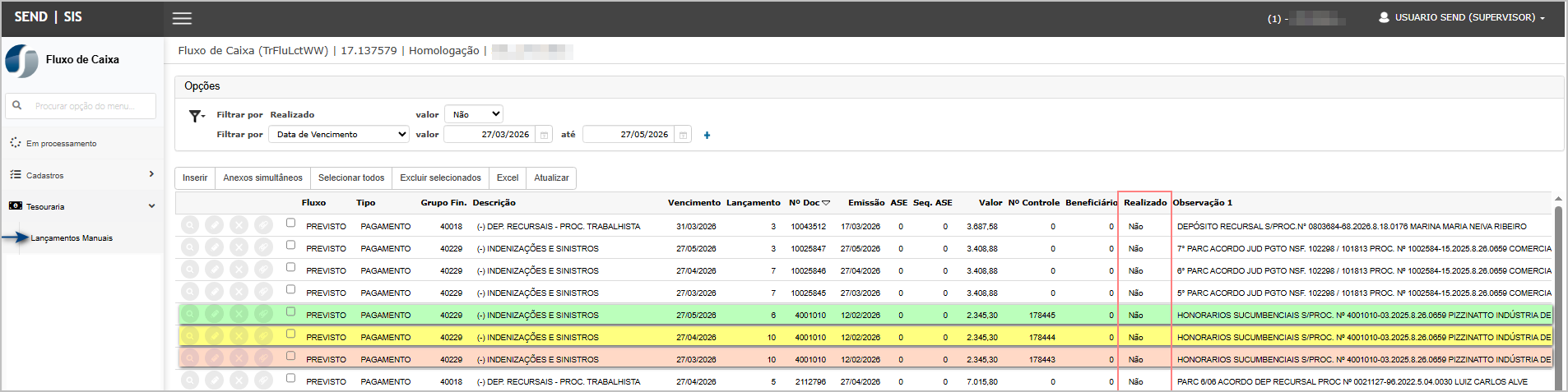The height and width of the screenshot is (392, 1568).
Task: Click the value 7.015,80 in the table
Action: point(982,382)
